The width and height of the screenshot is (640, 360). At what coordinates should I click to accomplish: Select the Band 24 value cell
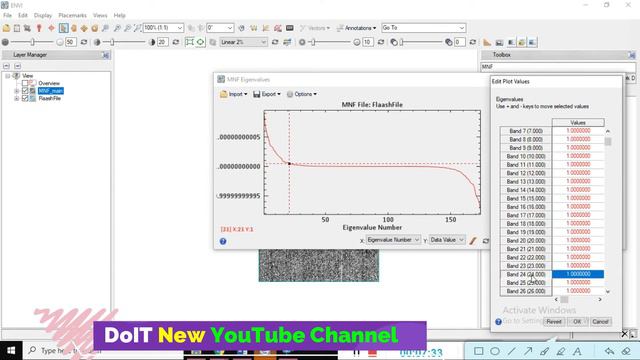click(578, 274)
